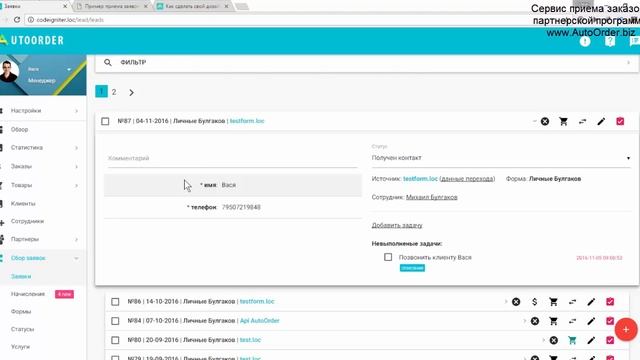
Task: Open Api AutoOrder link on lead №84
Action: (260, 321)
